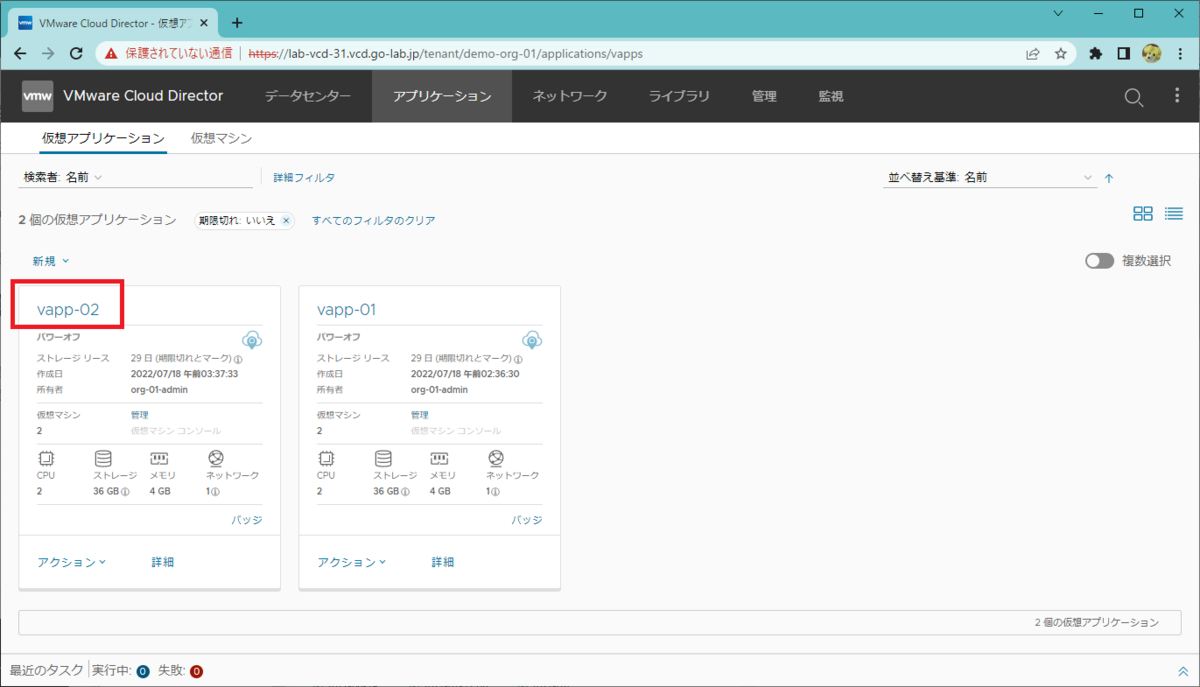Click the 失敗 task counter badge
This screenshot has height=687, width=1200.
point(197,671)
